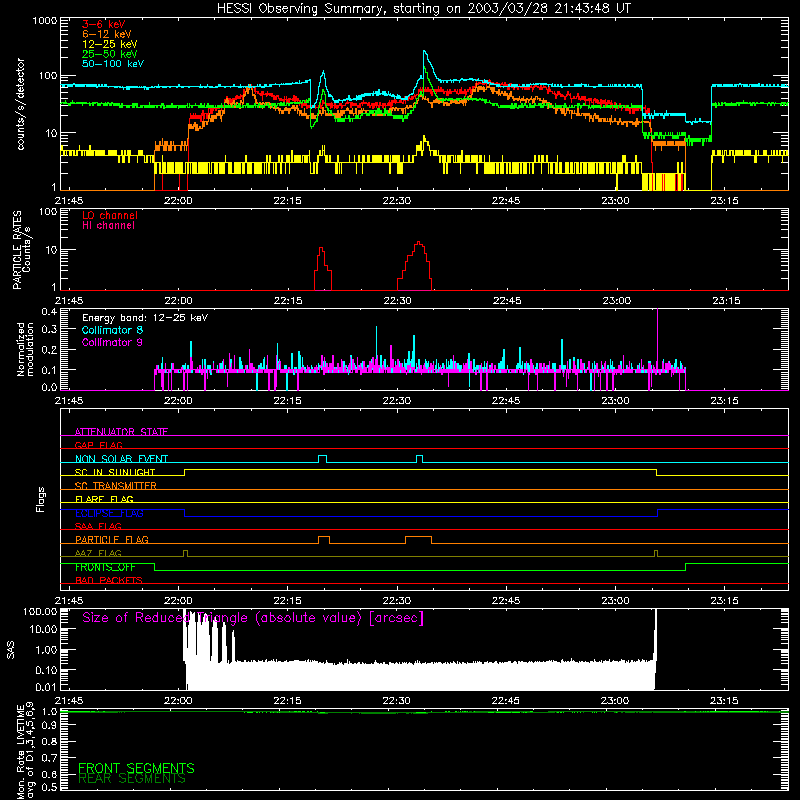Image resolution: width=800 pixels, height=800 pixels.
Task: Click the AAZ_FLAG label
Action: [98, 553]
